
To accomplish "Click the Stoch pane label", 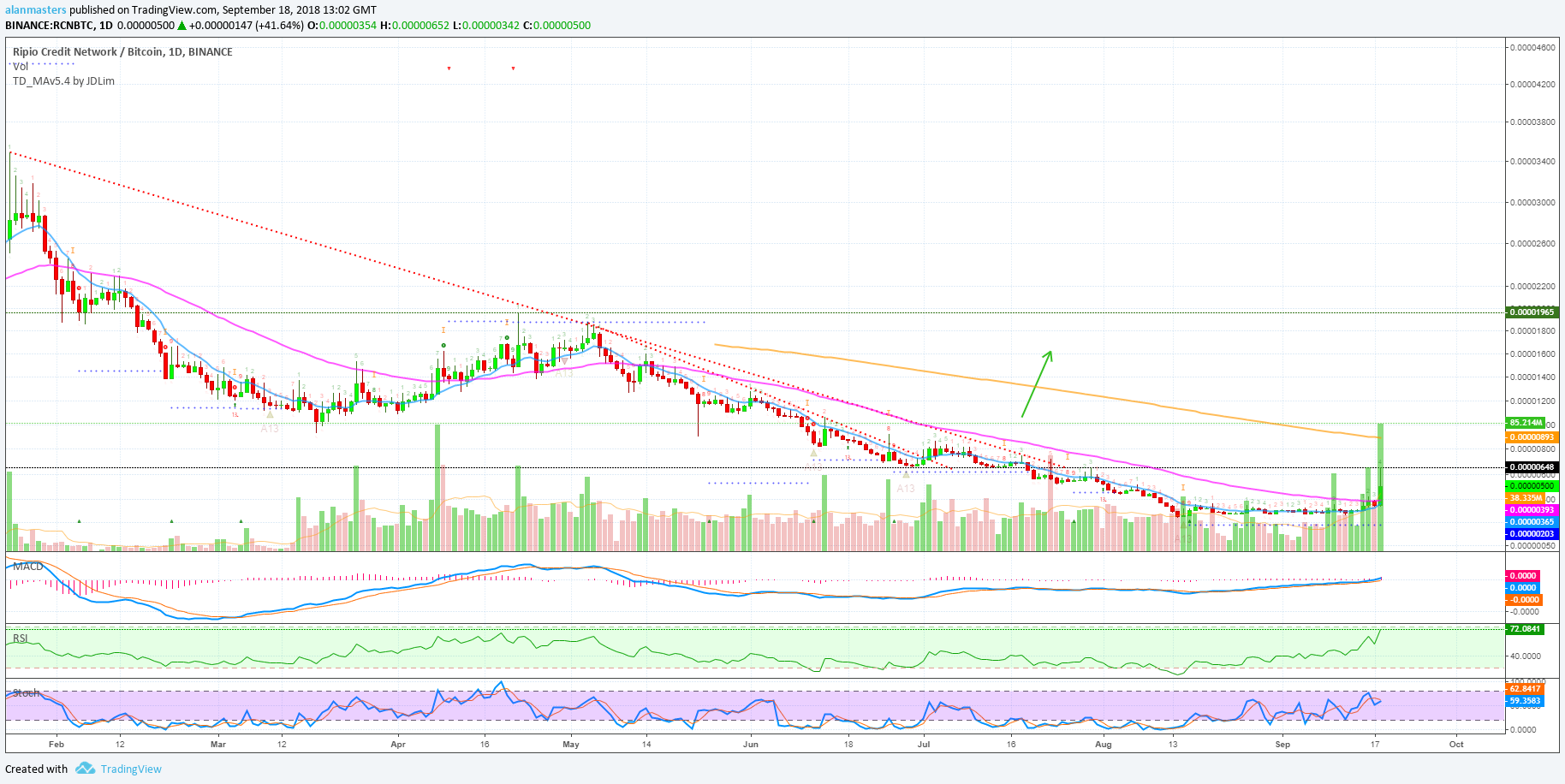I will coord(26,693).
